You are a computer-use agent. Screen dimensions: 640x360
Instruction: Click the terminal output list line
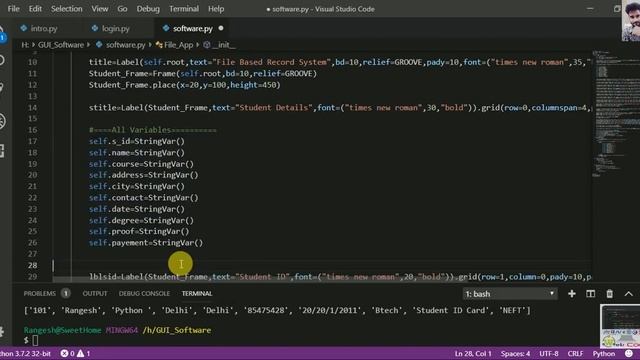(277, 310)
